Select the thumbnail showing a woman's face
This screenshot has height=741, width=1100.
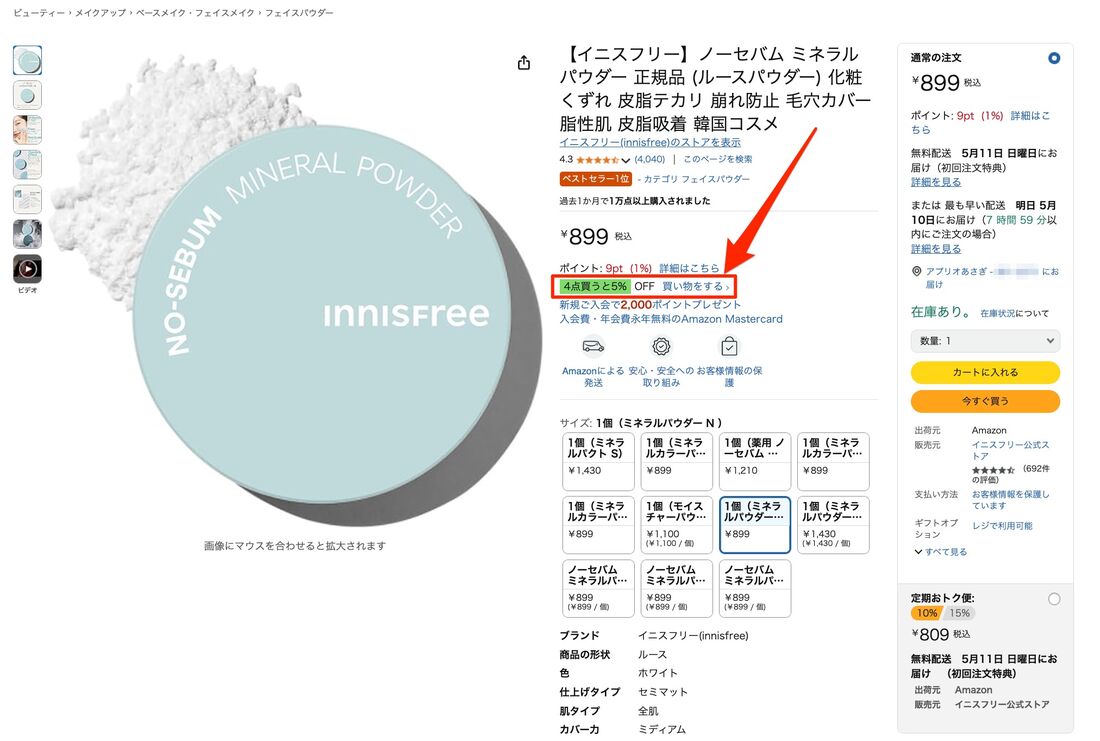[27, 130]
